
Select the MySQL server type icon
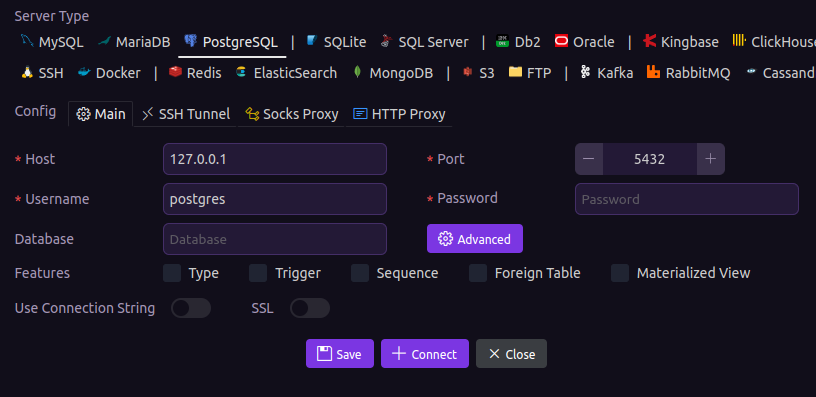click(x=27, y=41)
